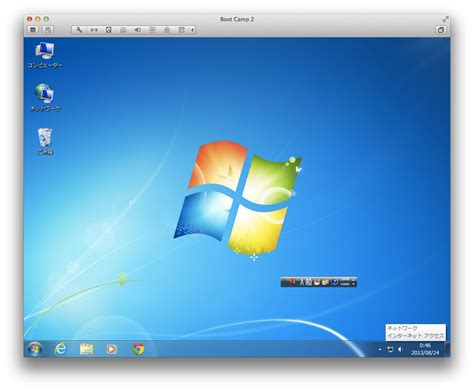
Task: Open Windows Explorer from the taskbar
Action: pos(87,349)
